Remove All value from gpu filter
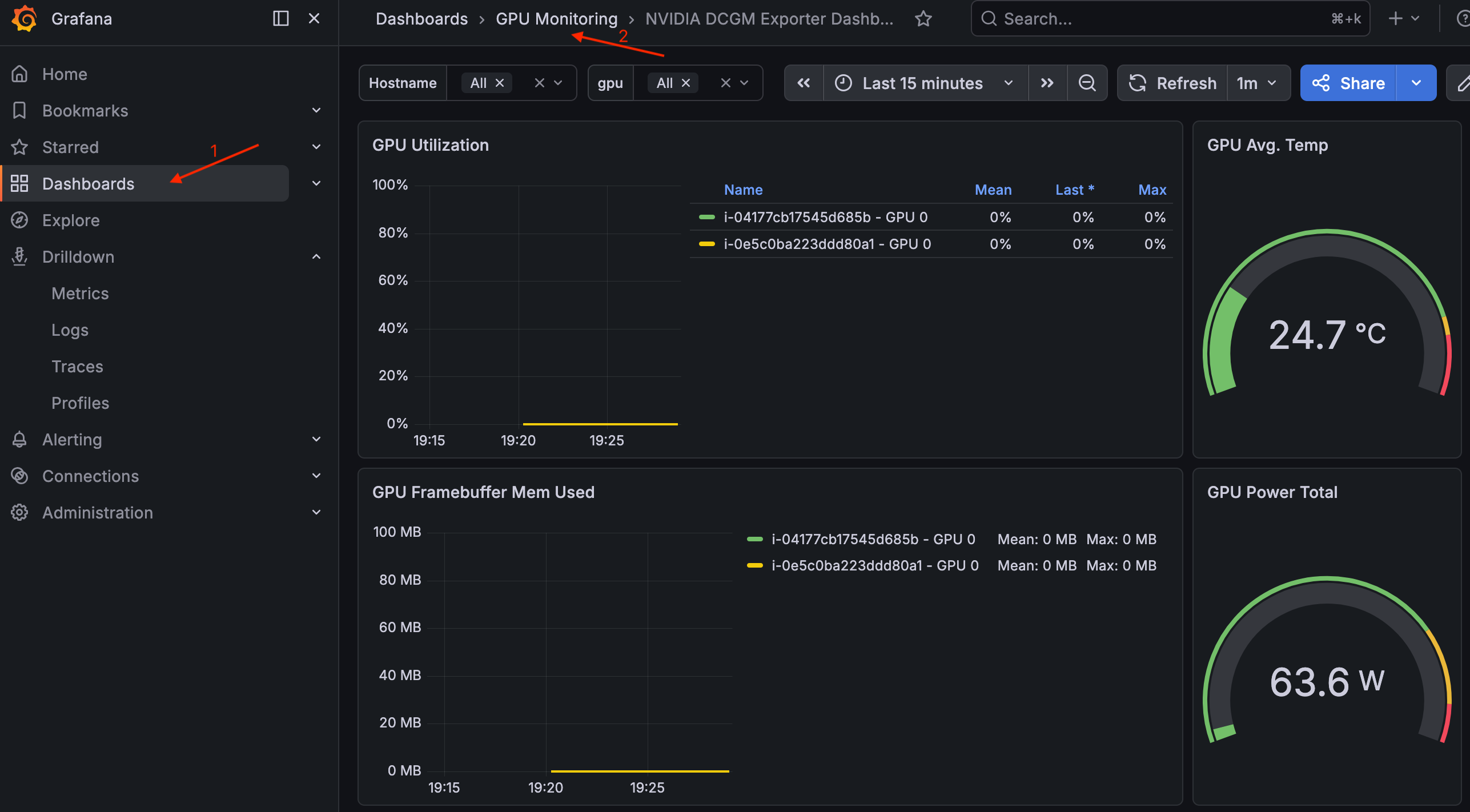This screenshot has width=1470, height=812. [x=686, y=83]
